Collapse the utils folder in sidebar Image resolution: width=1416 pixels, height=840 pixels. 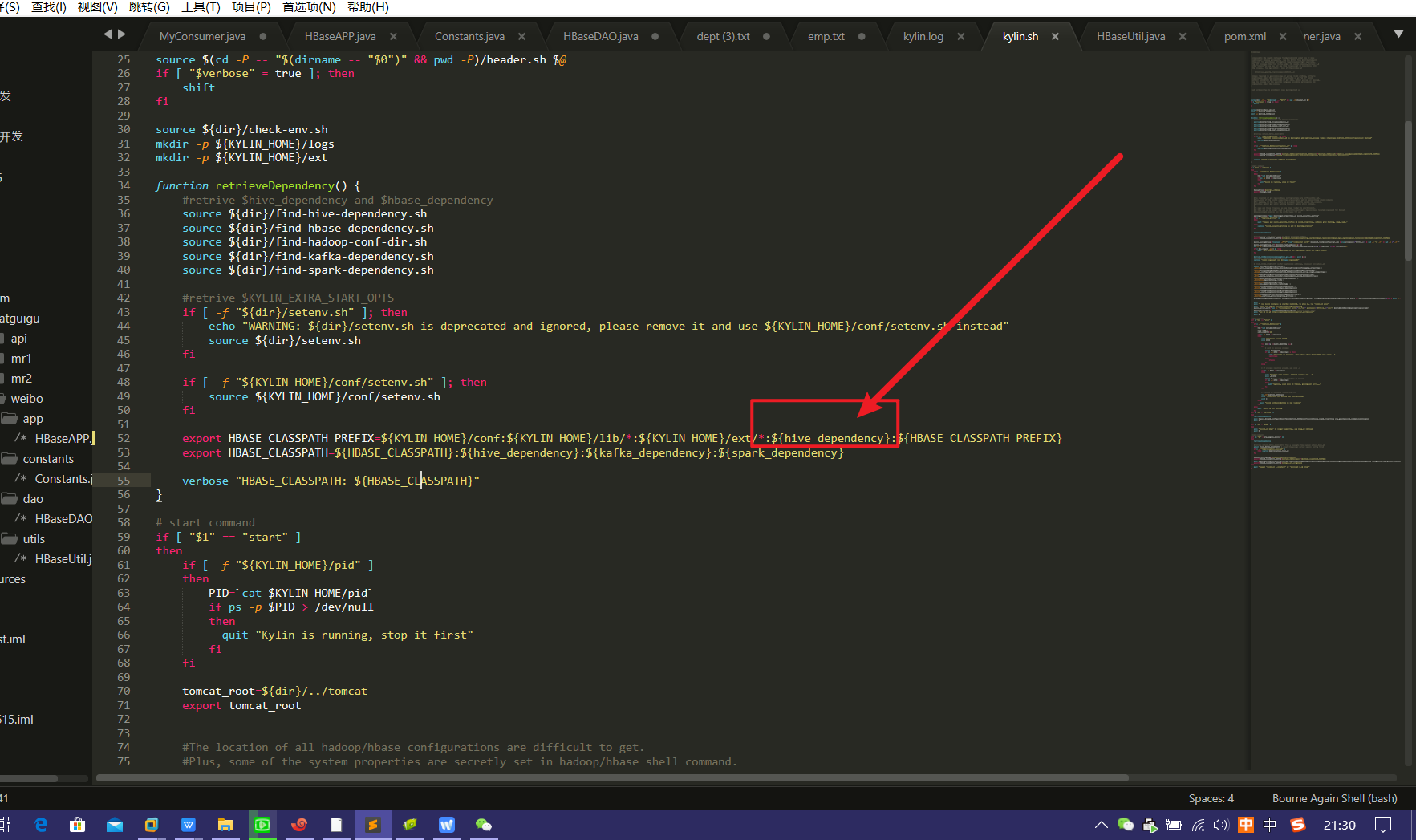tap(10, 539)
